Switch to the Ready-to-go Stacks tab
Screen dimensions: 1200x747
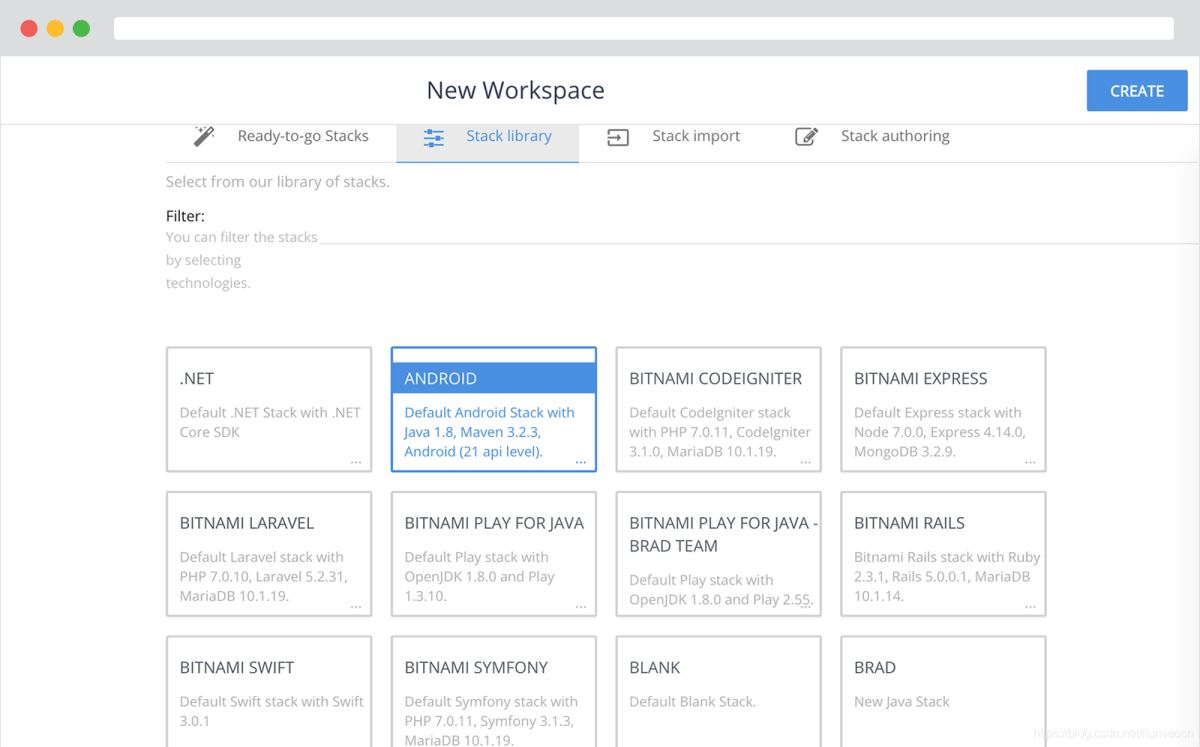[x=302, y=136]
